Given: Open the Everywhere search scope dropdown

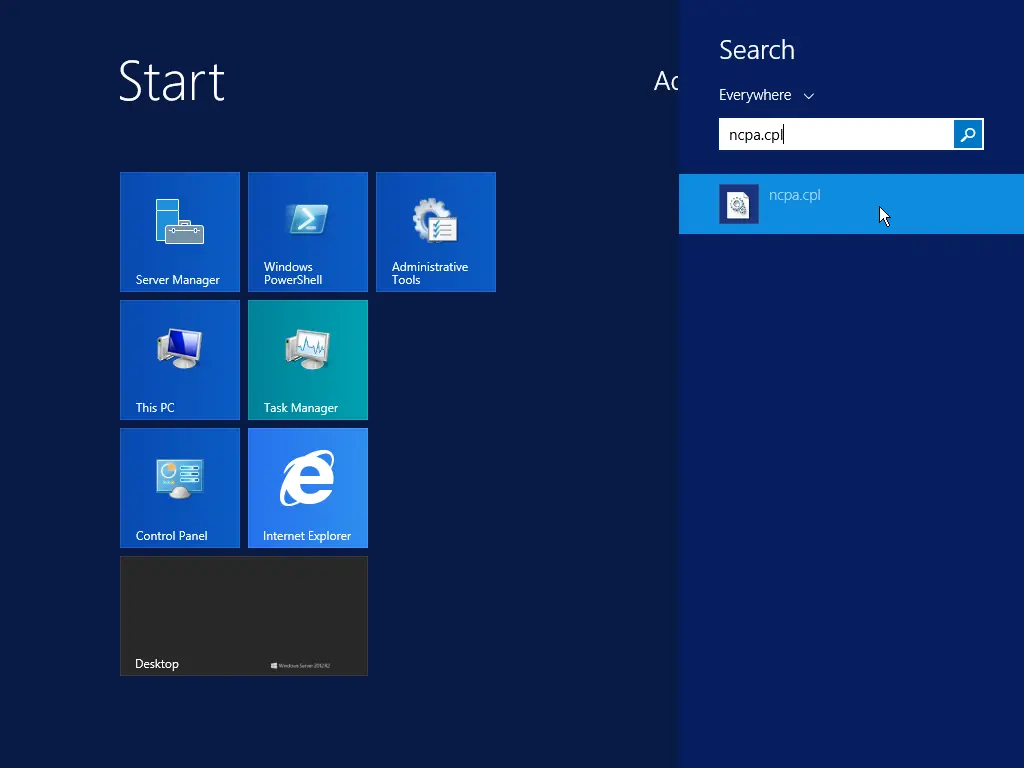Looking at the screenshot, I should tap(755, 95).
